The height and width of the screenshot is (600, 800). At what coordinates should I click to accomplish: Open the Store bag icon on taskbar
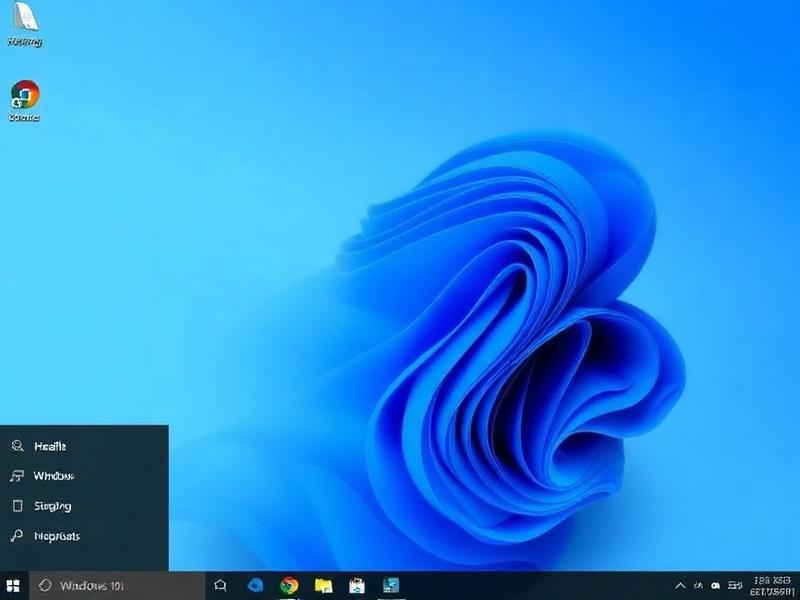[x=357, y=586]
